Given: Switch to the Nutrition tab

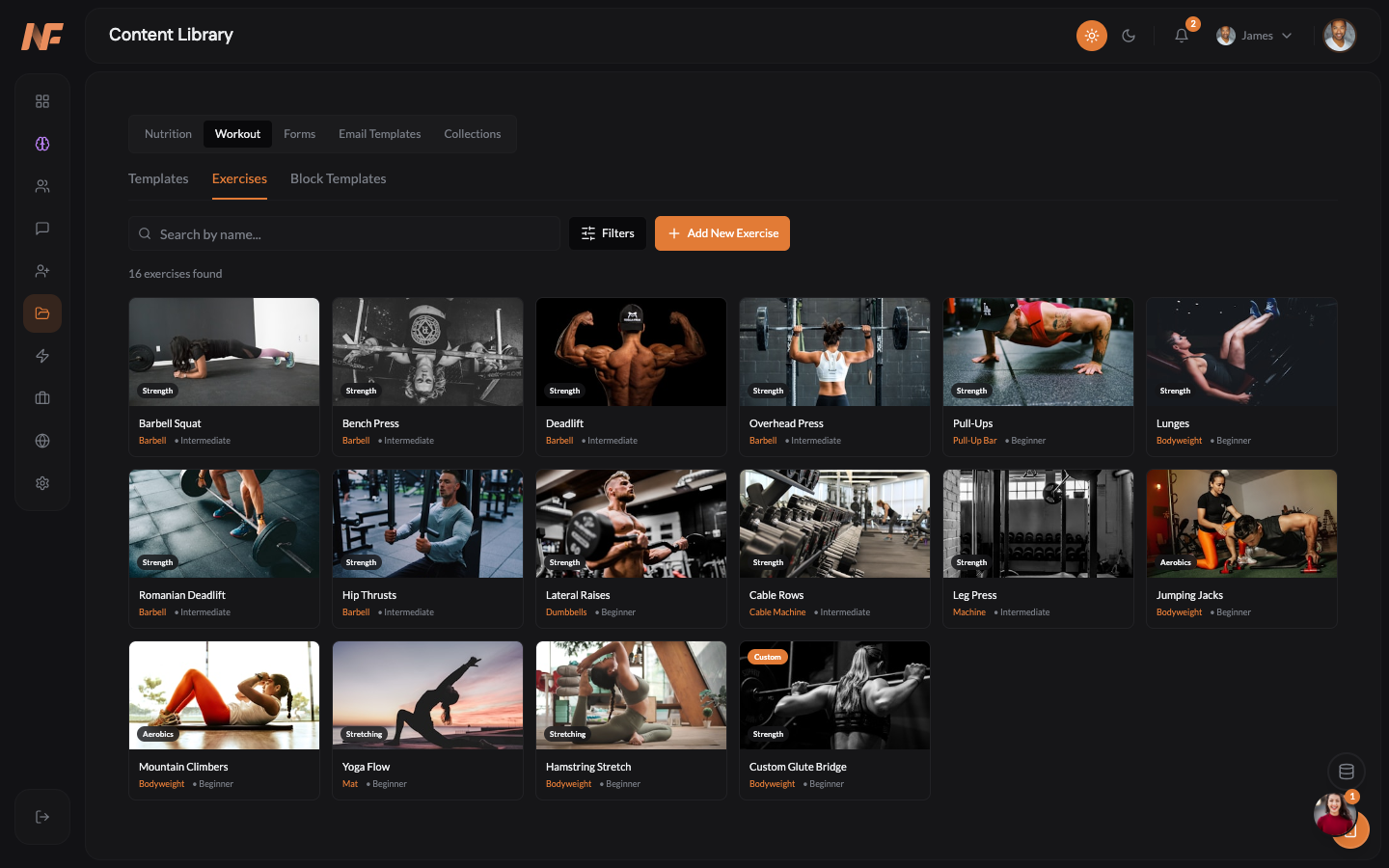Looking at the screenshot, I should (168, 133).
